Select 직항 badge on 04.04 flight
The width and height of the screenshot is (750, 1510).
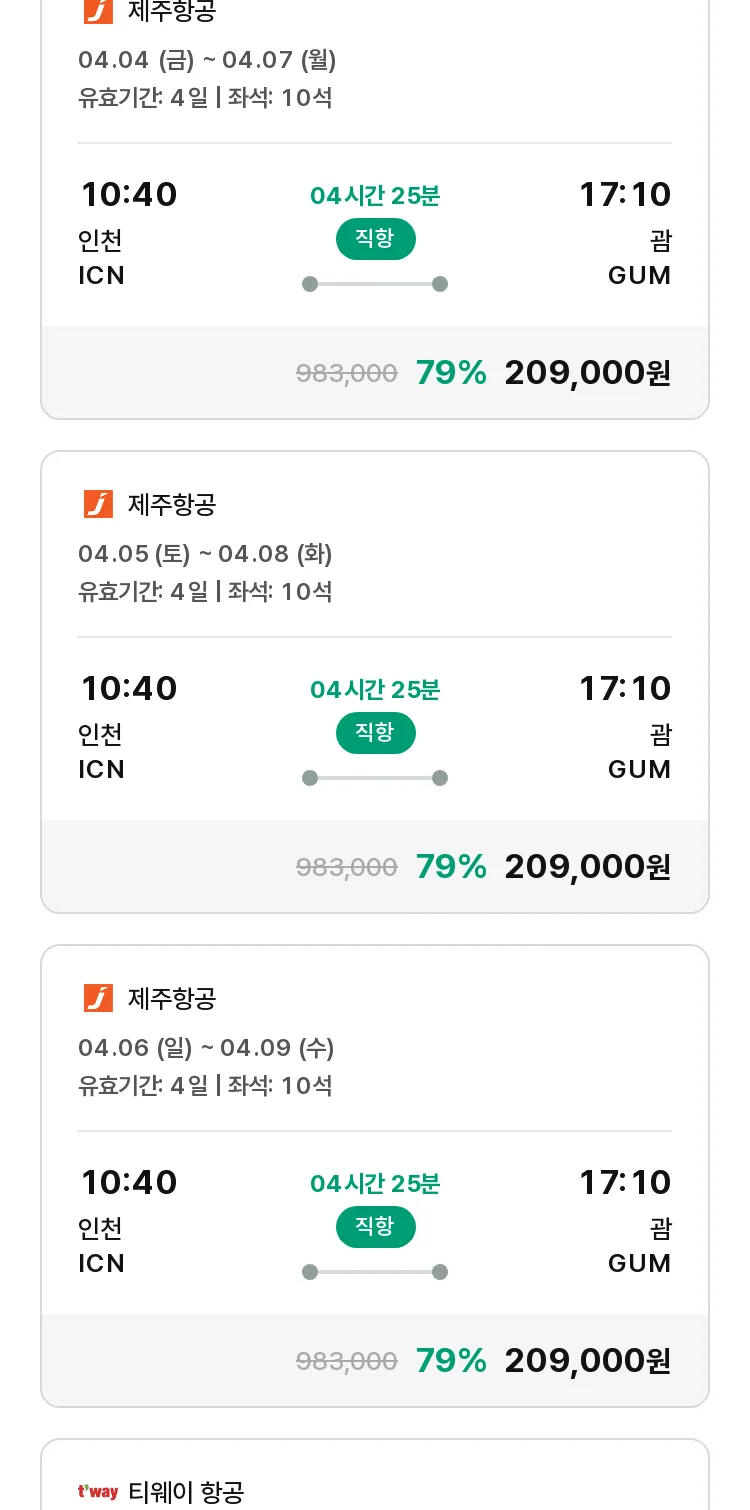375,239
